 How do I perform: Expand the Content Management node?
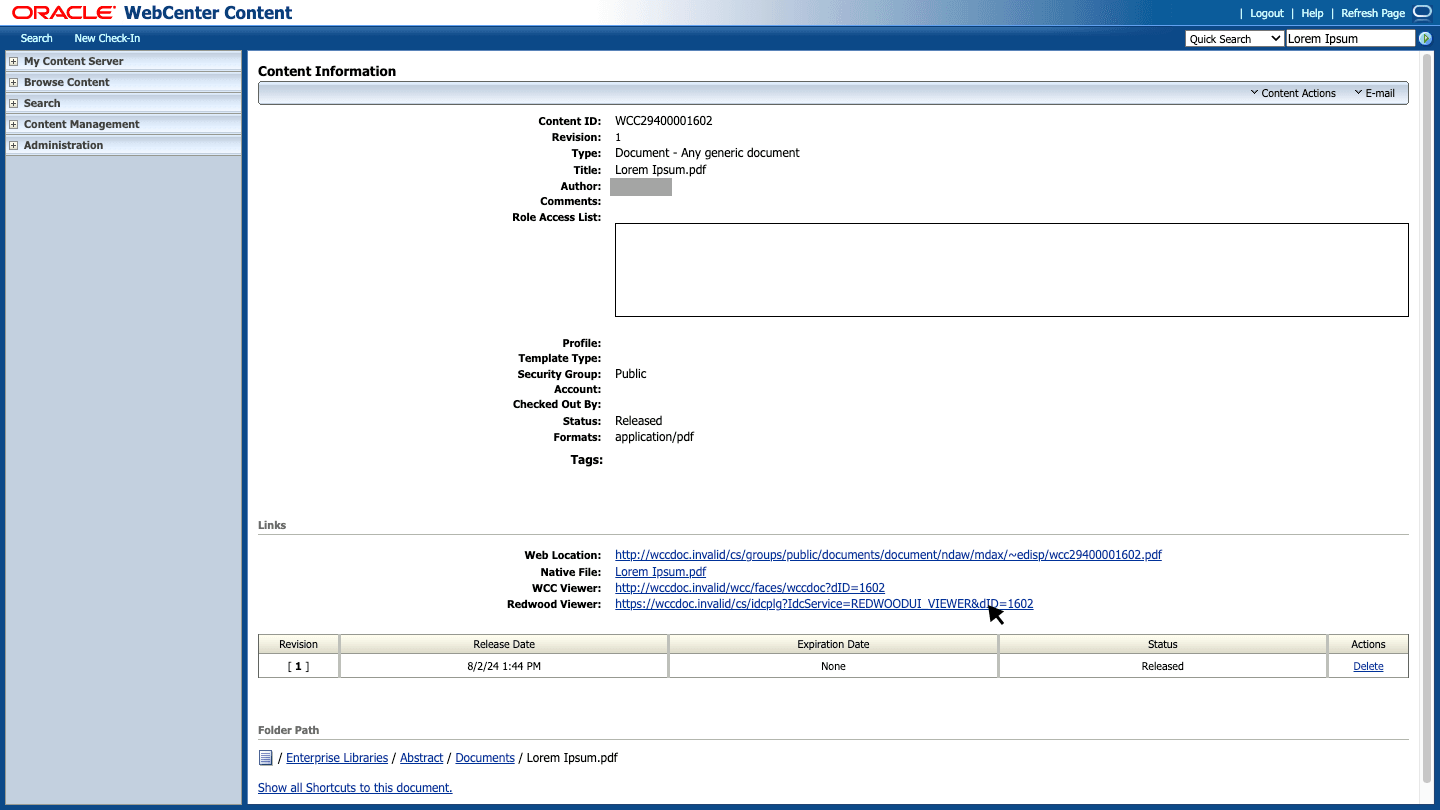(14, 125)
